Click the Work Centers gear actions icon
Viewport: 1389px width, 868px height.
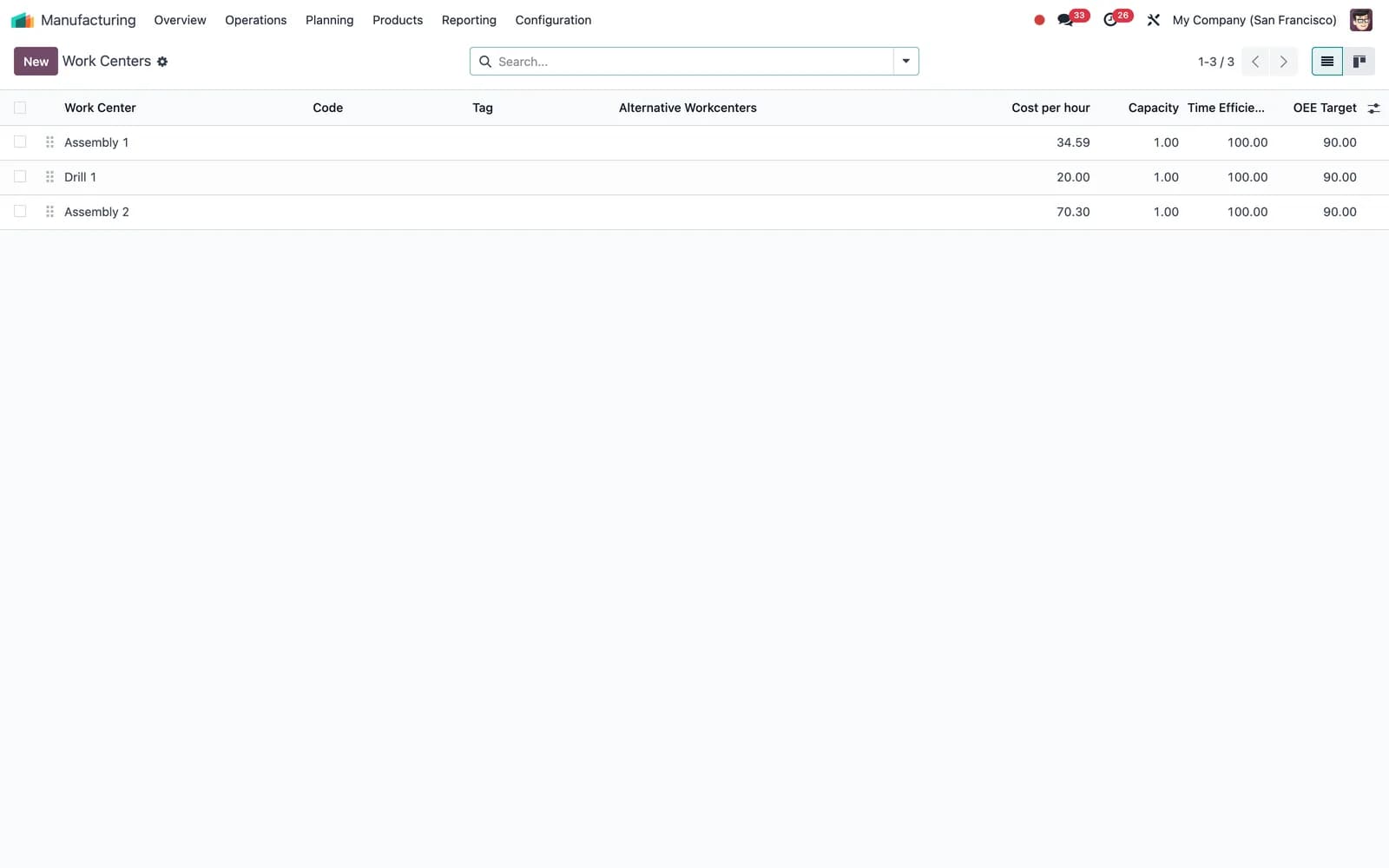point(162,62)
